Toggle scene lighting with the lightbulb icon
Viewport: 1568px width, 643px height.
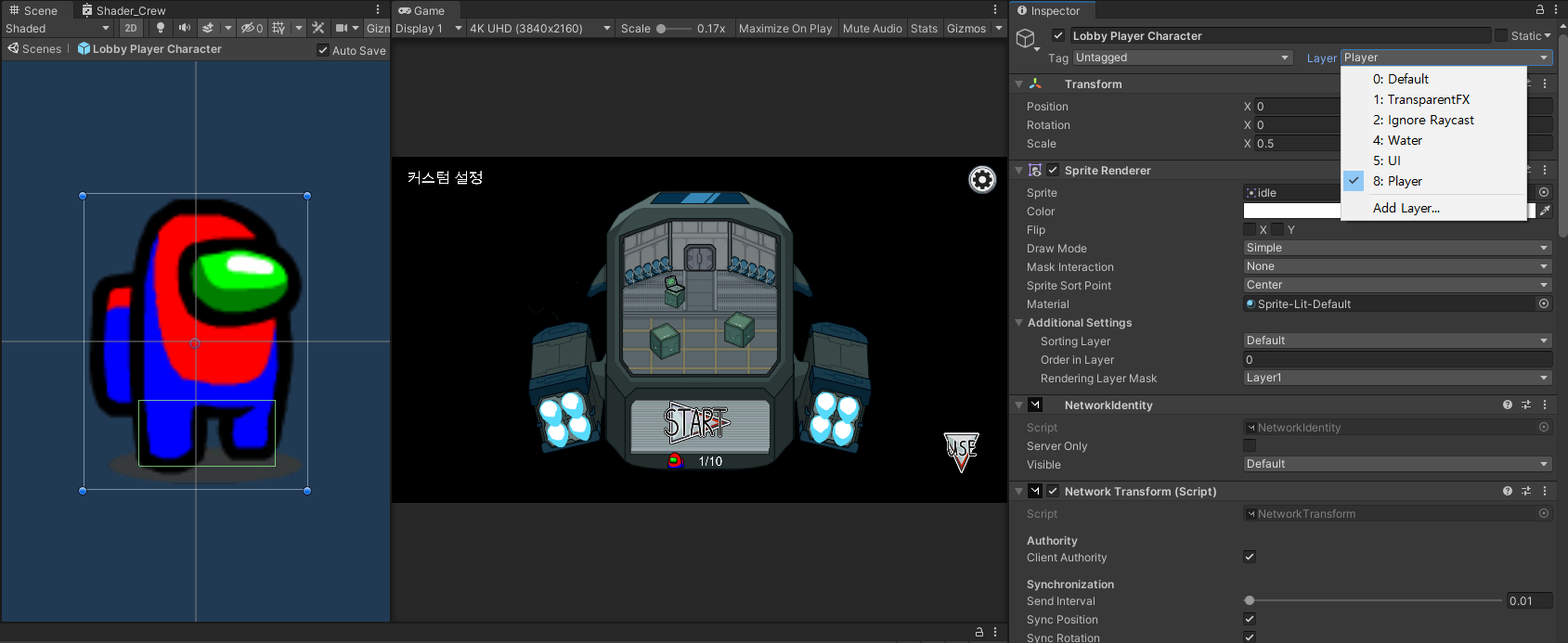click(161, 28)
